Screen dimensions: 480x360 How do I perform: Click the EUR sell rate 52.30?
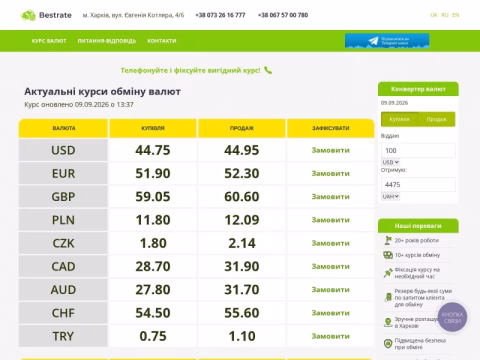(242, 174)
